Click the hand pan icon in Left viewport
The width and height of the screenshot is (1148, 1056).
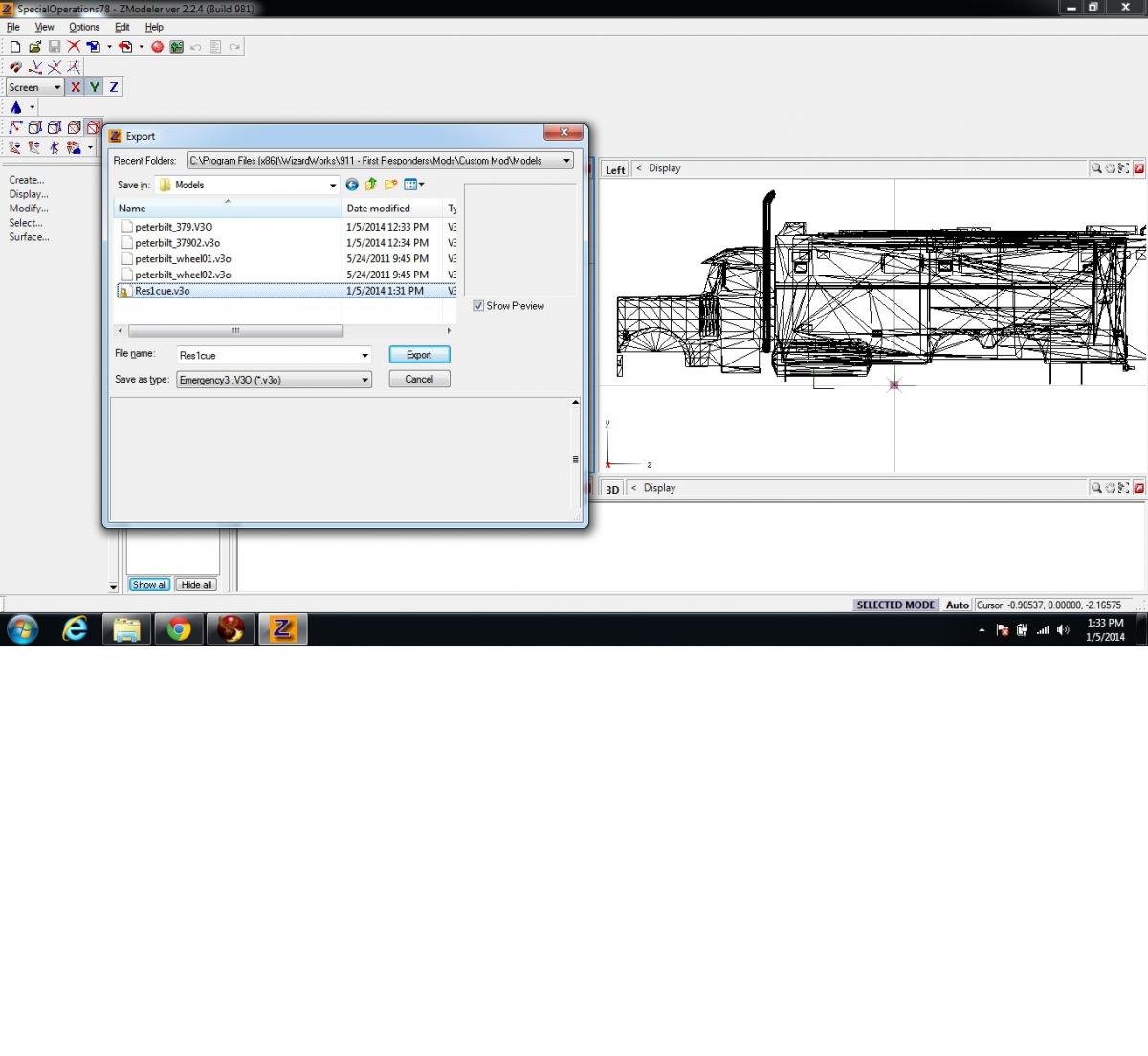tap(1111, 168)
